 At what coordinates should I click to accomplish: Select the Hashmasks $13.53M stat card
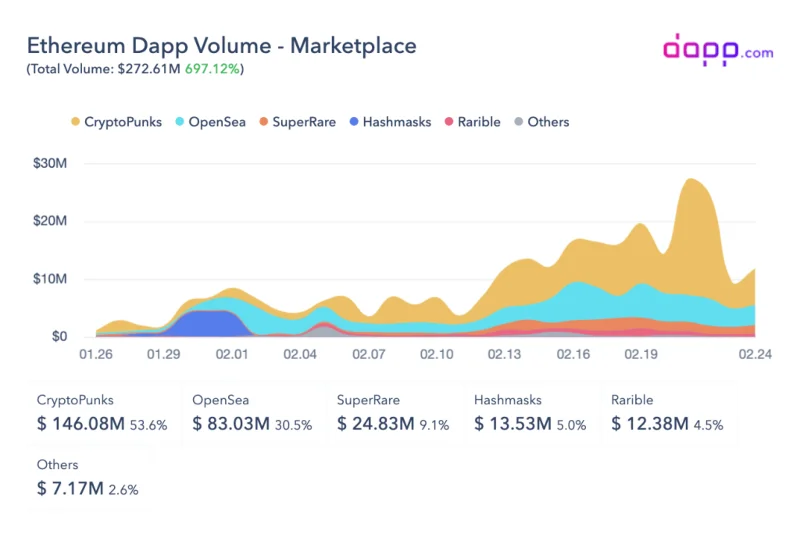click(x=531, y=414)
